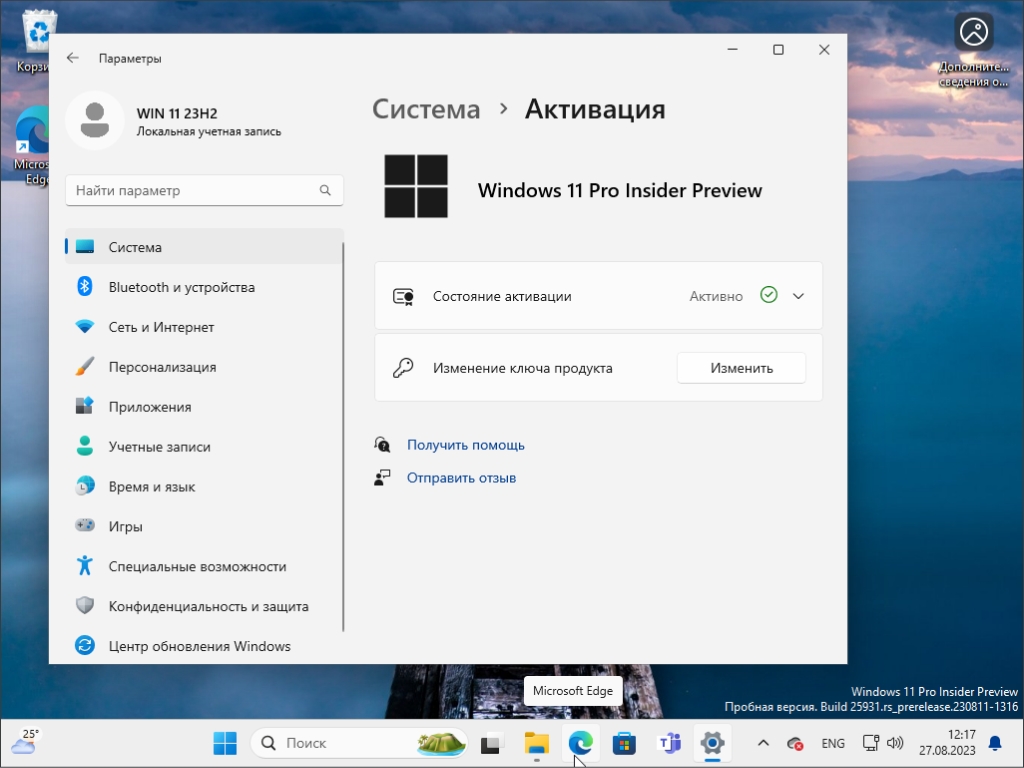Click the green activation checkmark icon

769,295
